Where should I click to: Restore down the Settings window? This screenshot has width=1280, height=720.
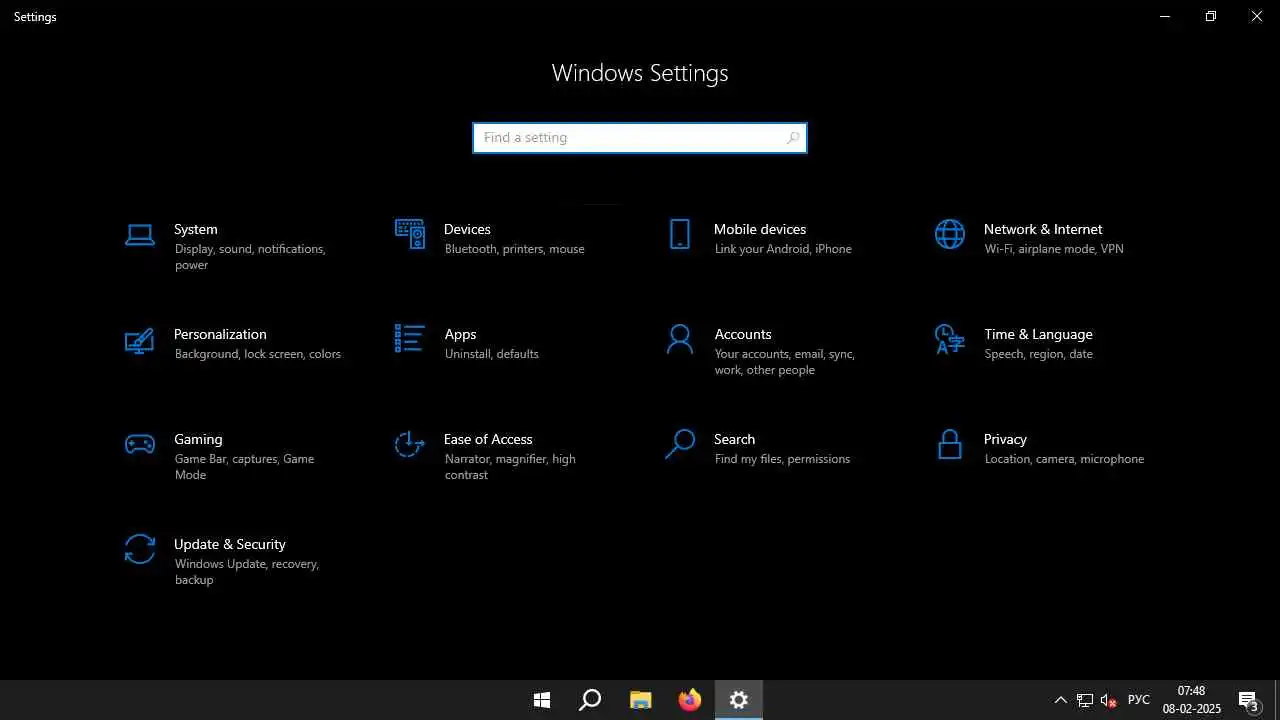[1211, 16]
